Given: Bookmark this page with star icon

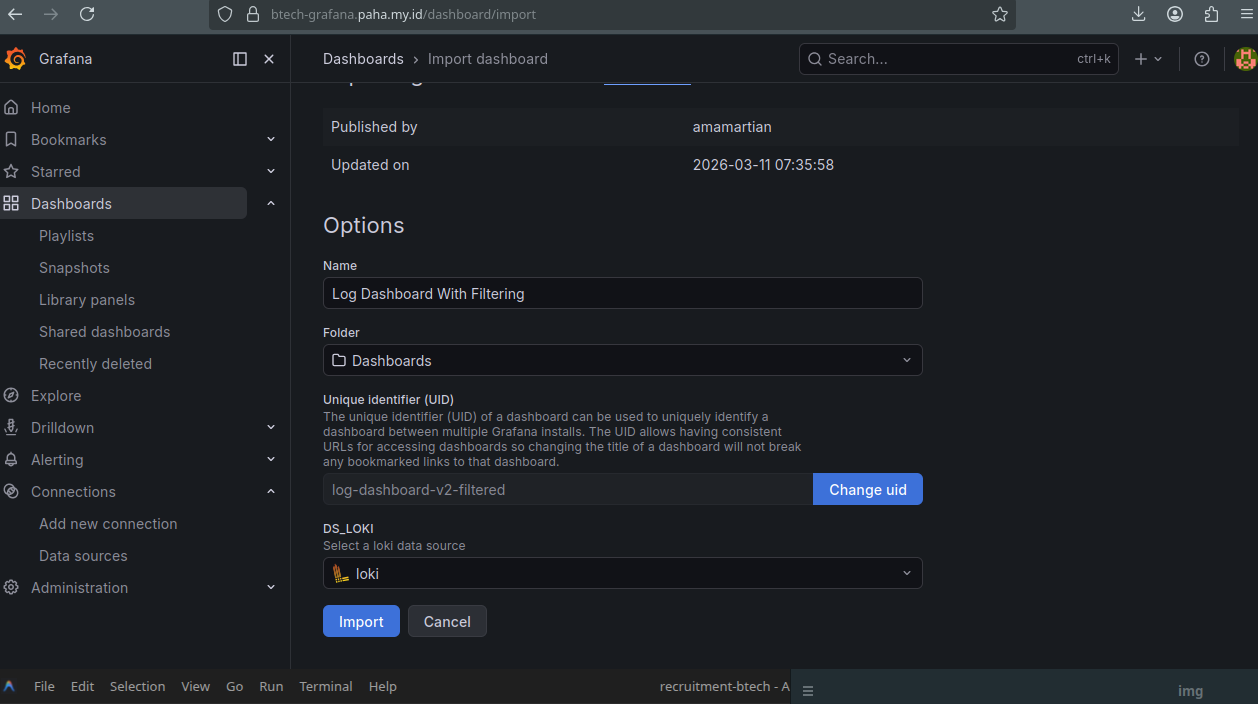Looking at the screenshot, I should click(x=1000, y=14).
